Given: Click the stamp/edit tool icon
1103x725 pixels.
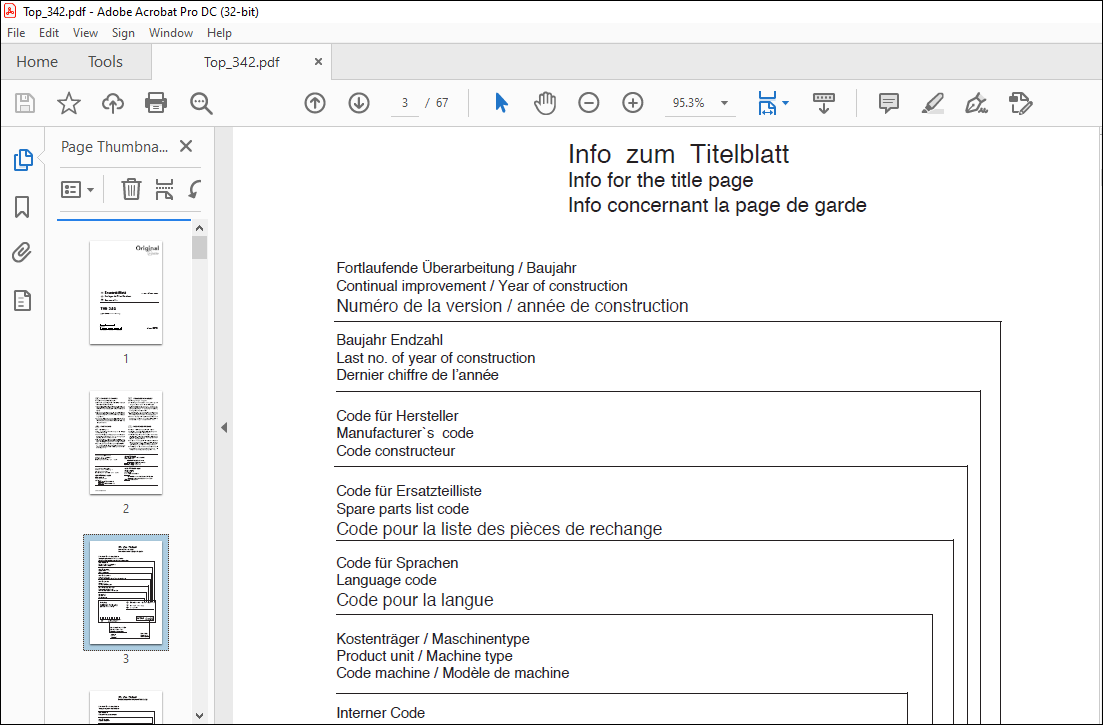Looking at the screenshot, I should 1021,103.
